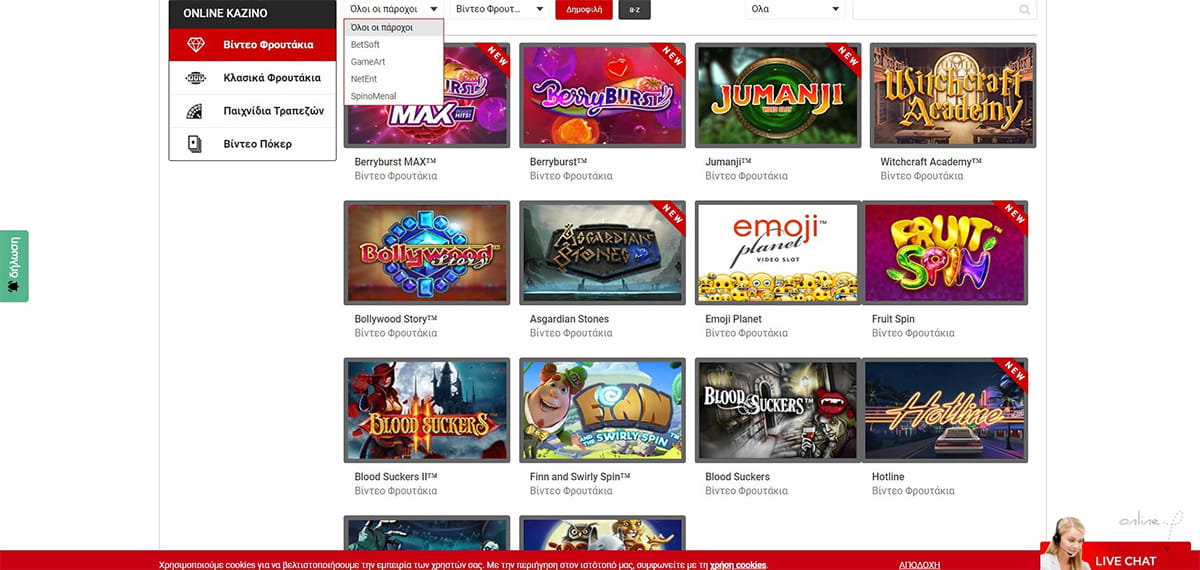Open the χρήση cookies policy link
The height and width of the screenshot is (570, 1200).
pos(738,565)
